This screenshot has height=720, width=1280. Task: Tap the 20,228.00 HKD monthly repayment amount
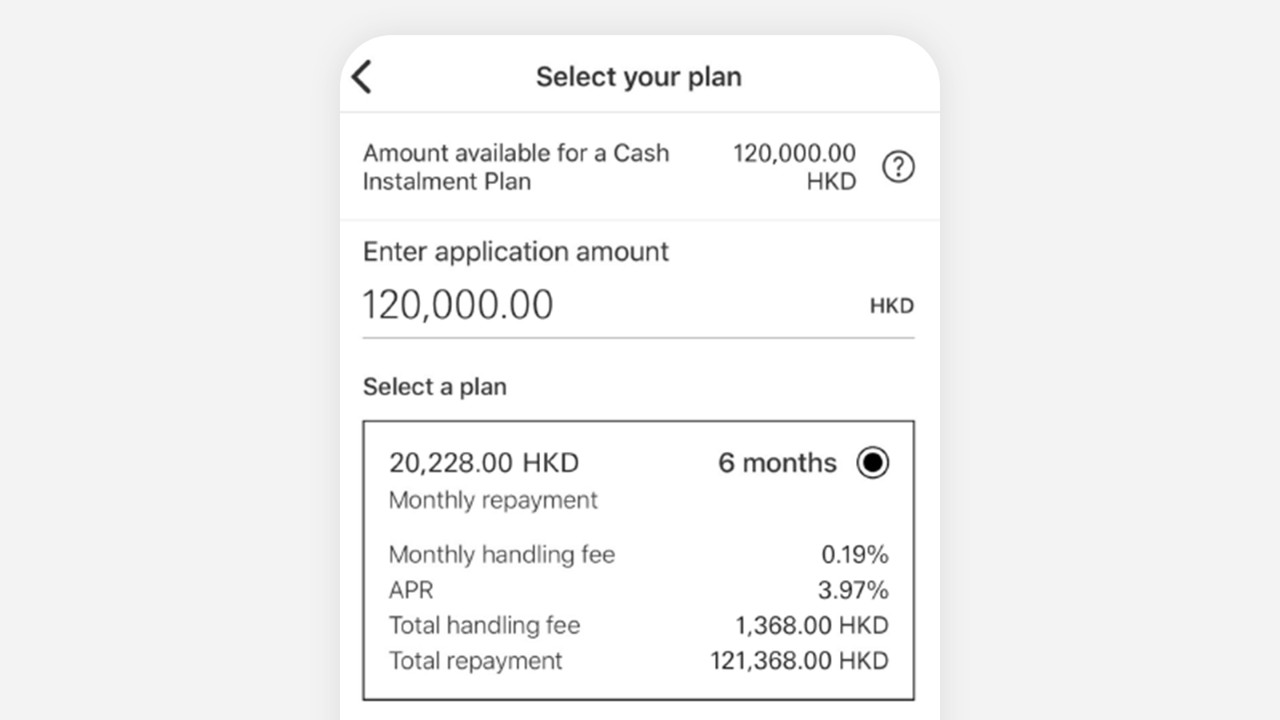click(x=484, y=463)
